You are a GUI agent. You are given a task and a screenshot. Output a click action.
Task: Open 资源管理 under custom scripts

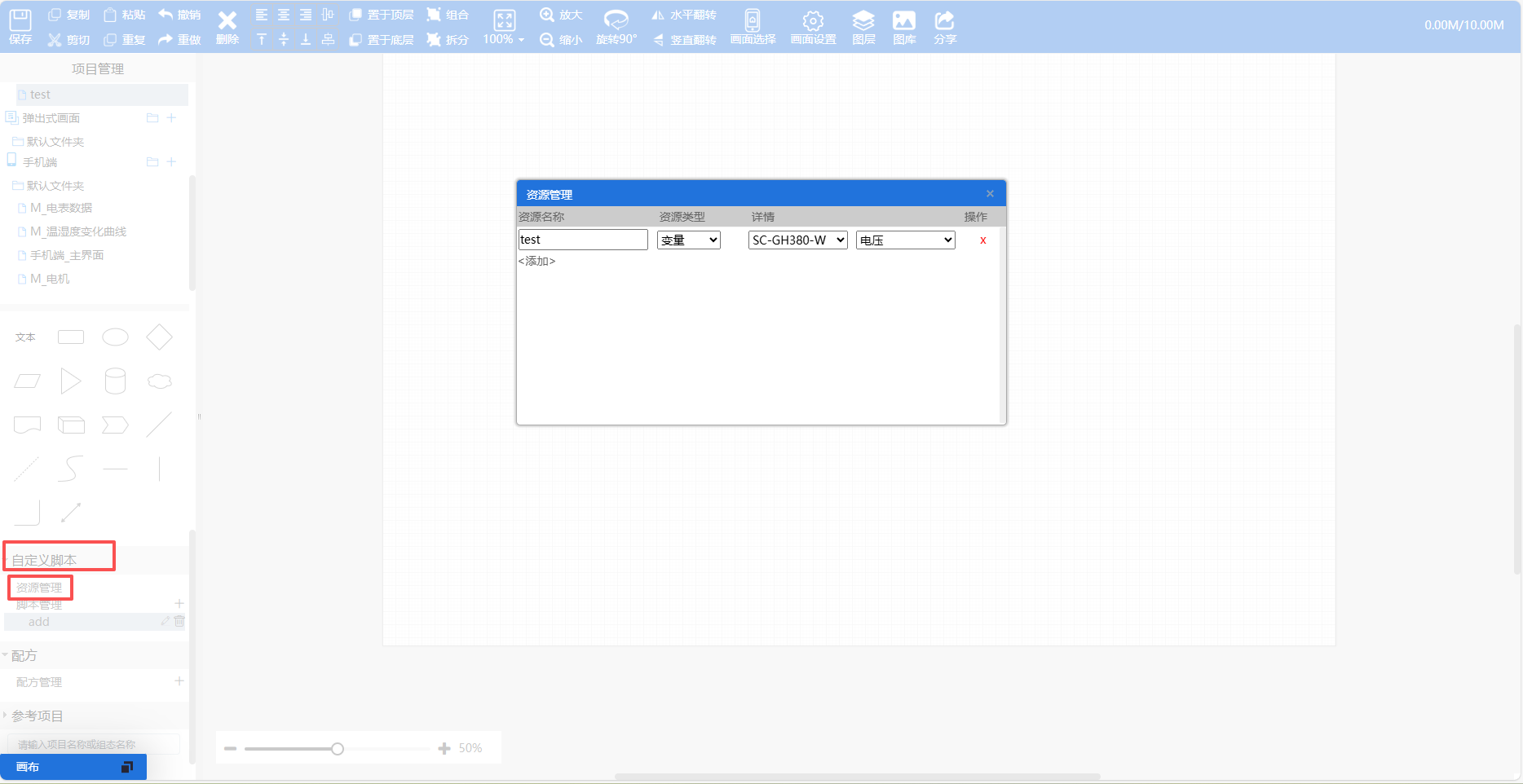[39, 588]
